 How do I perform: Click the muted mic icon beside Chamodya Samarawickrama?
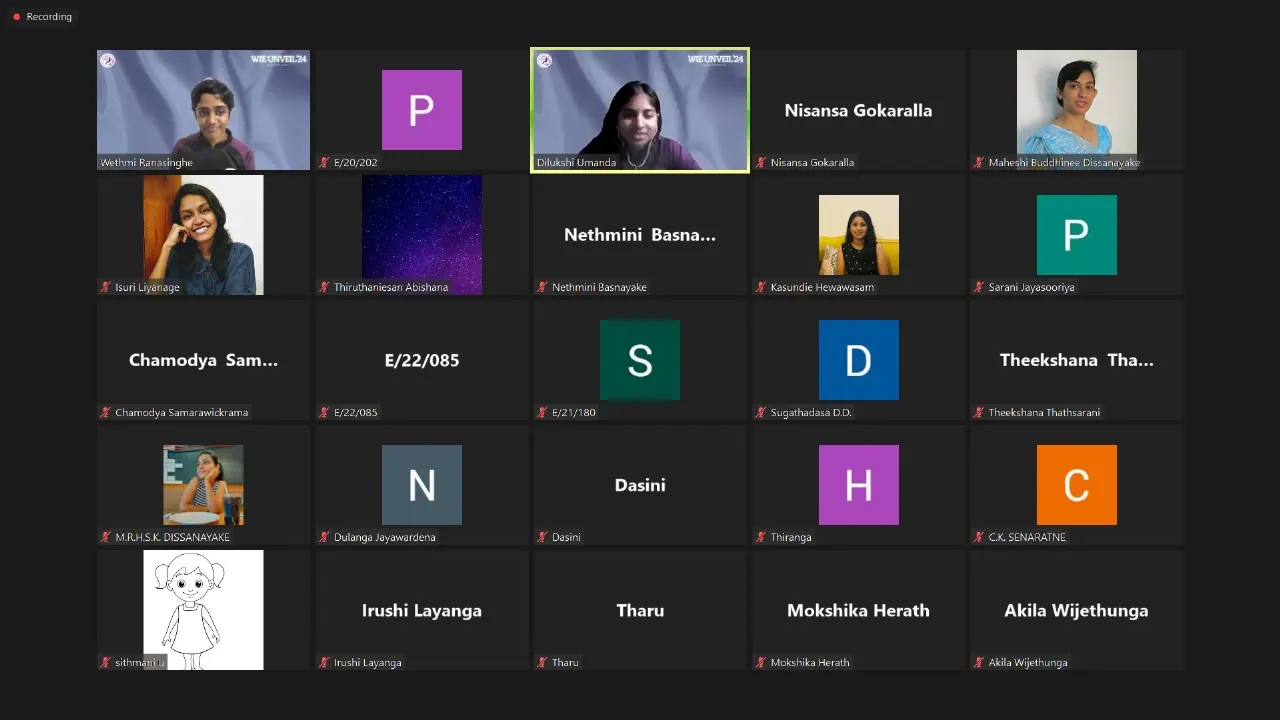[x=106, y=412]
